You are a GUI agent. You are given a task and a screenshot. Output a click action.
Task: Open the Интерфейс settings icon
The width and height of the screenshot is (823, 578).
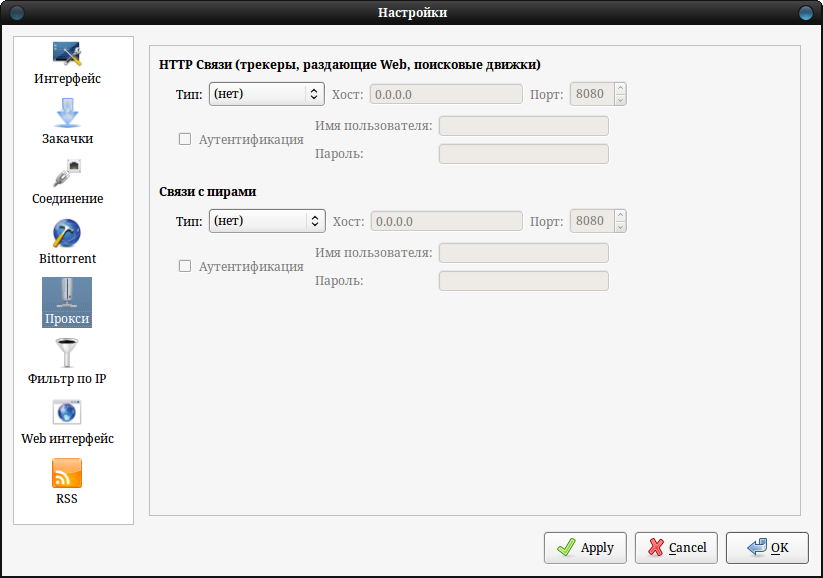click(67, 54)
